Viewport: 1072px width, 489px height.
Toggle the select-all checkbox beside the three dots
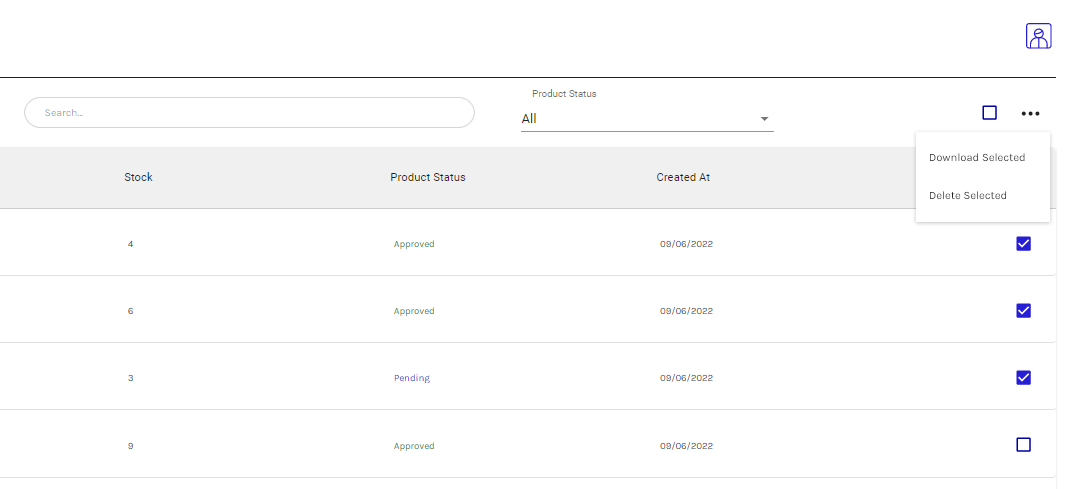(989, 113)
